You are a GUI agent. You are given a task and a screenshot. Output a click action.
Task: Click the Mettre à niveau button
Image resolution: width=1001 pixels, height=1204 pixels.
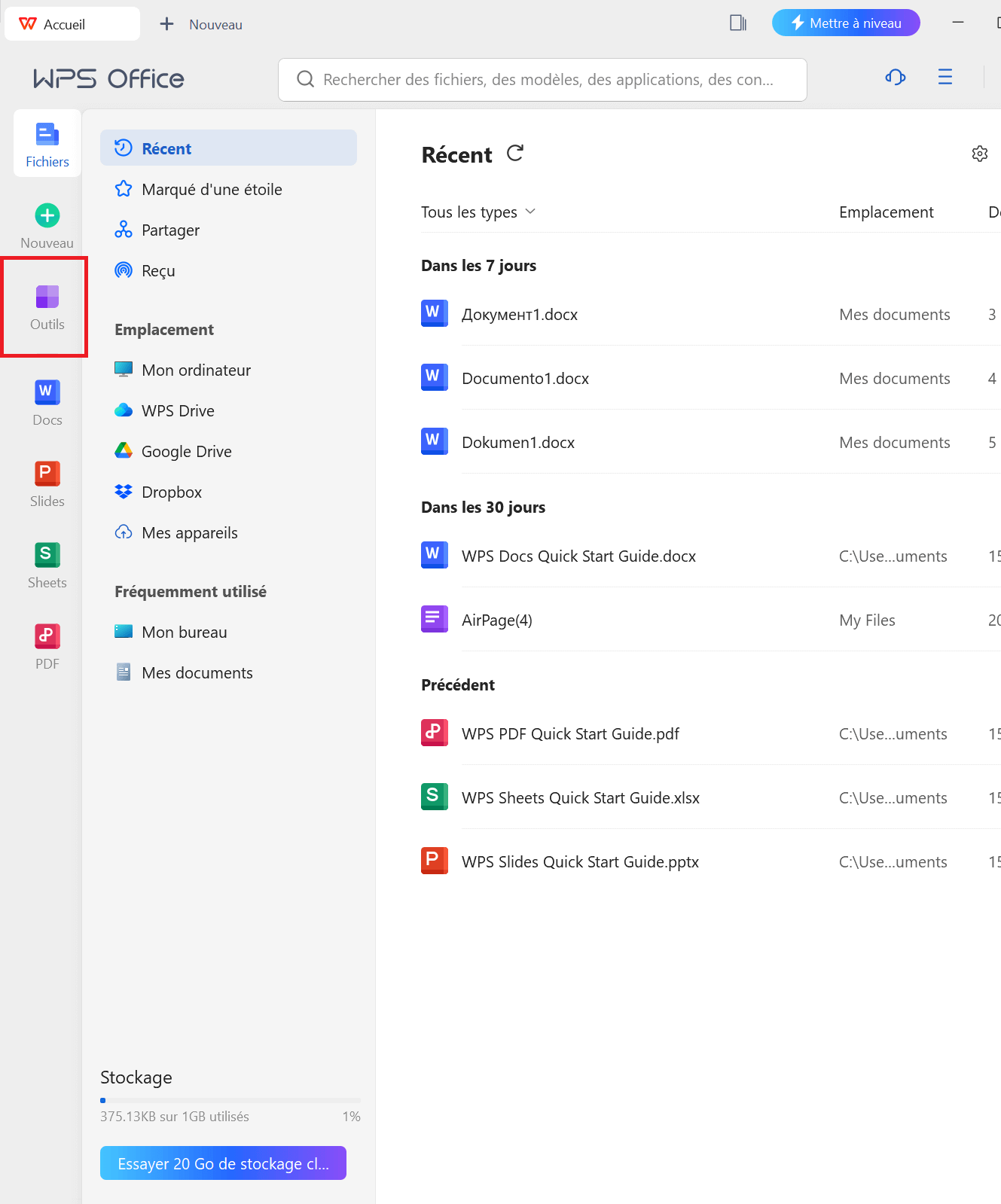845,23
